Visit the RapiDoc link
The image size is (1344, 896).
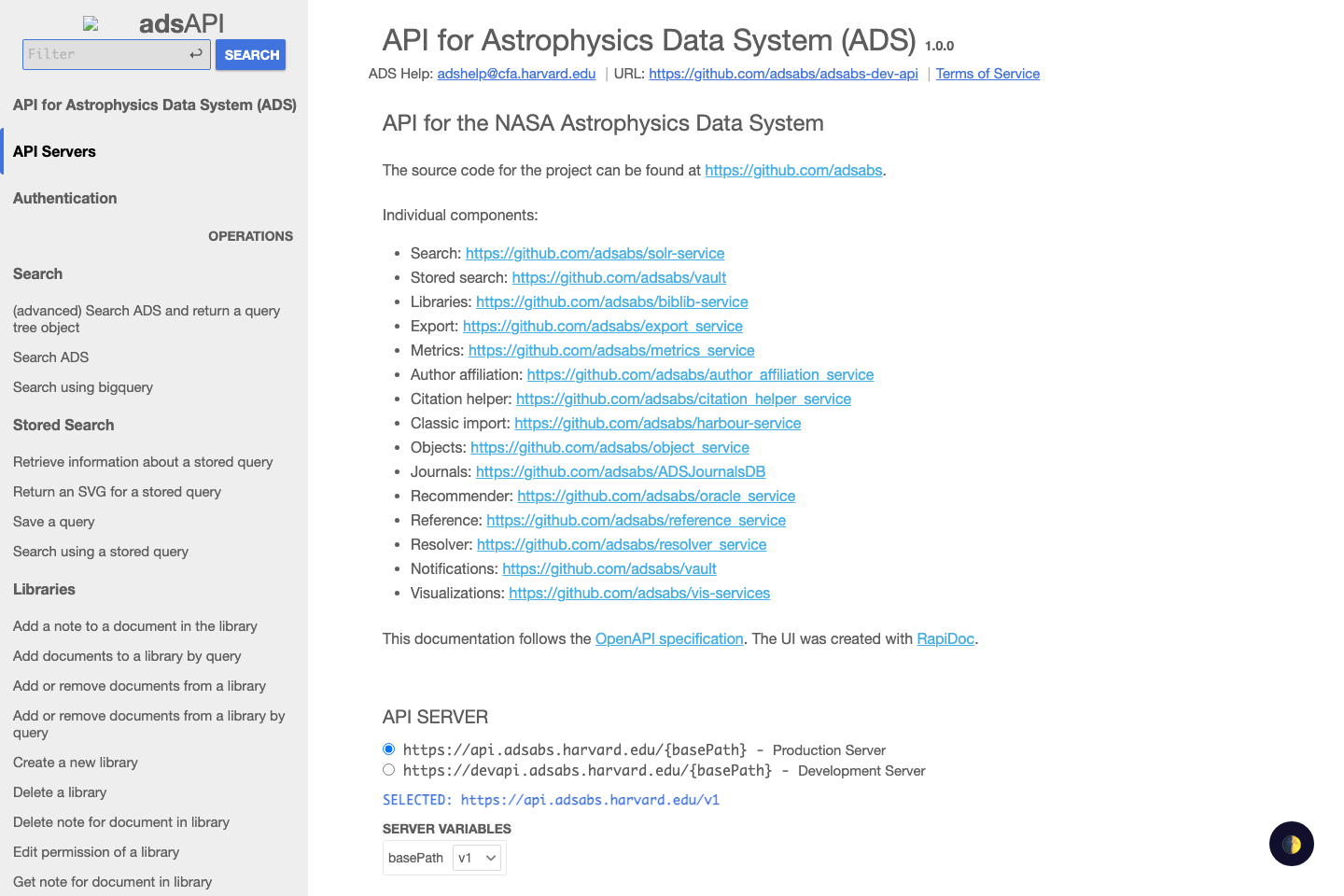point(945,638)
